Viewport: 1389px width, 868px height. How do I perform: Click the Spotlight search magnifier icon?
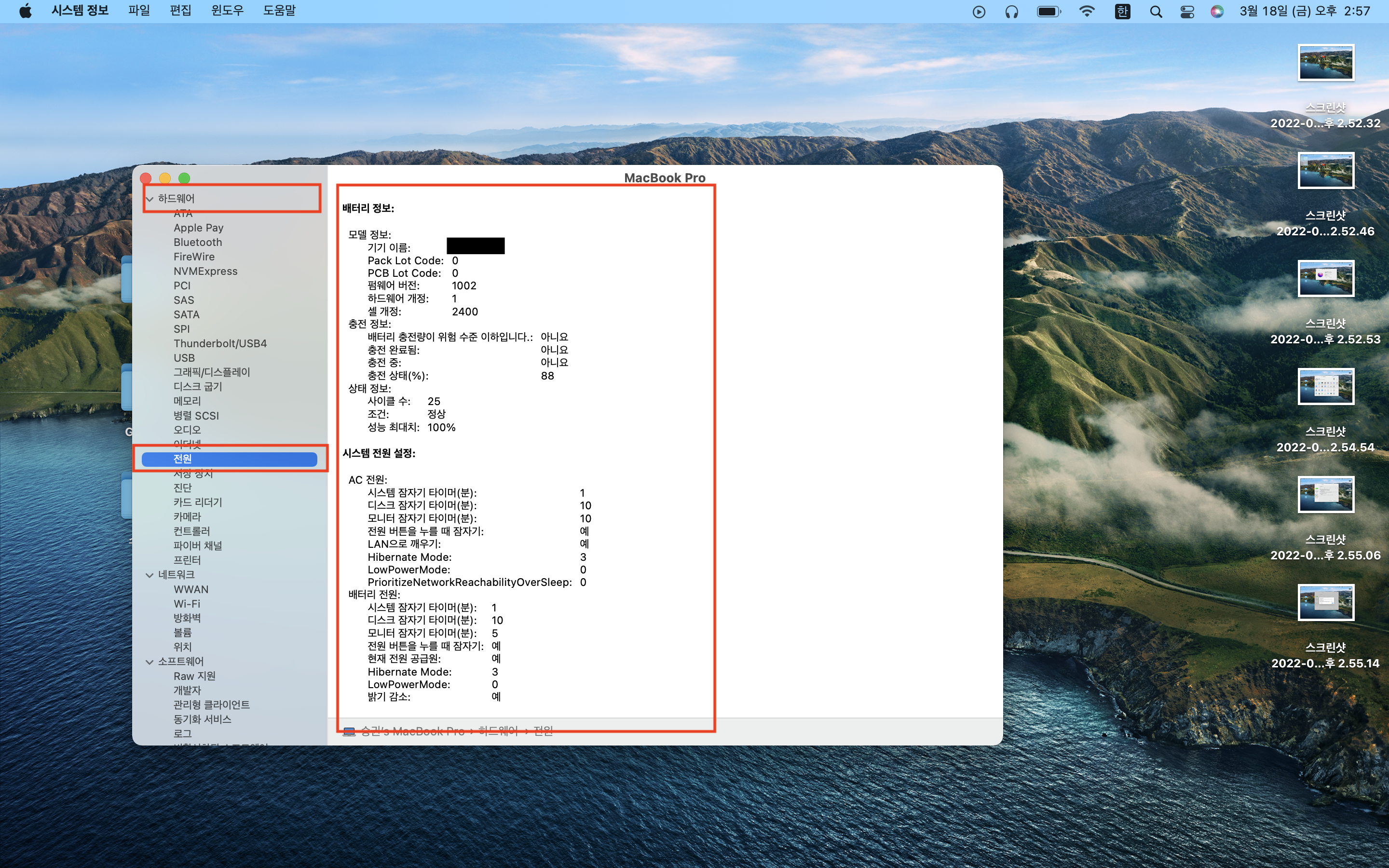[1156, 12]
